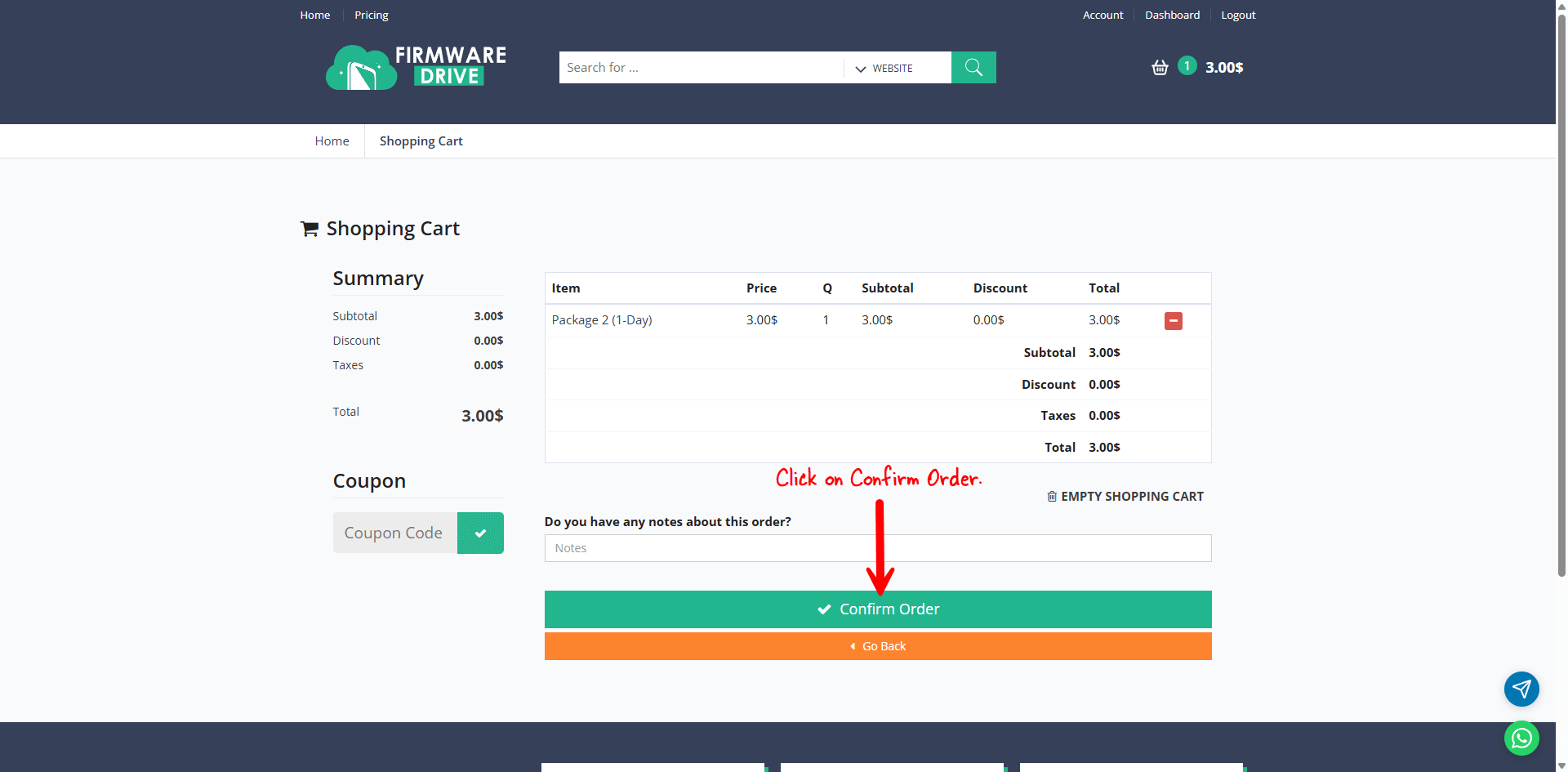1568x772 pixels.
Task: Click the cart item count badge
Action: click(x=1187, y=66)
